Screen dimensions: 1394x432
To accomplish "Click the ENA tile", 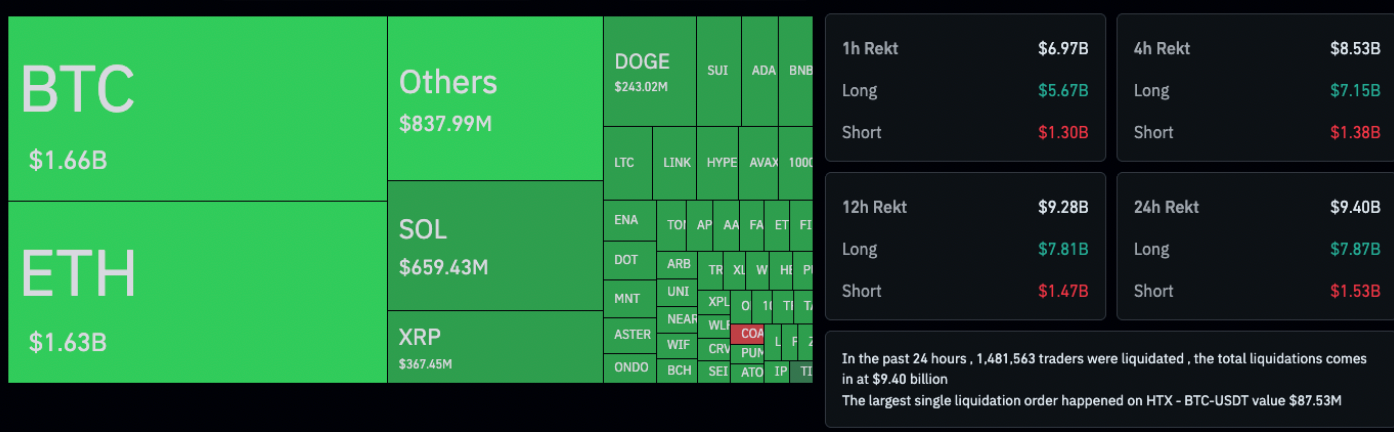I will pyautogui.click(x=629, y=220).
